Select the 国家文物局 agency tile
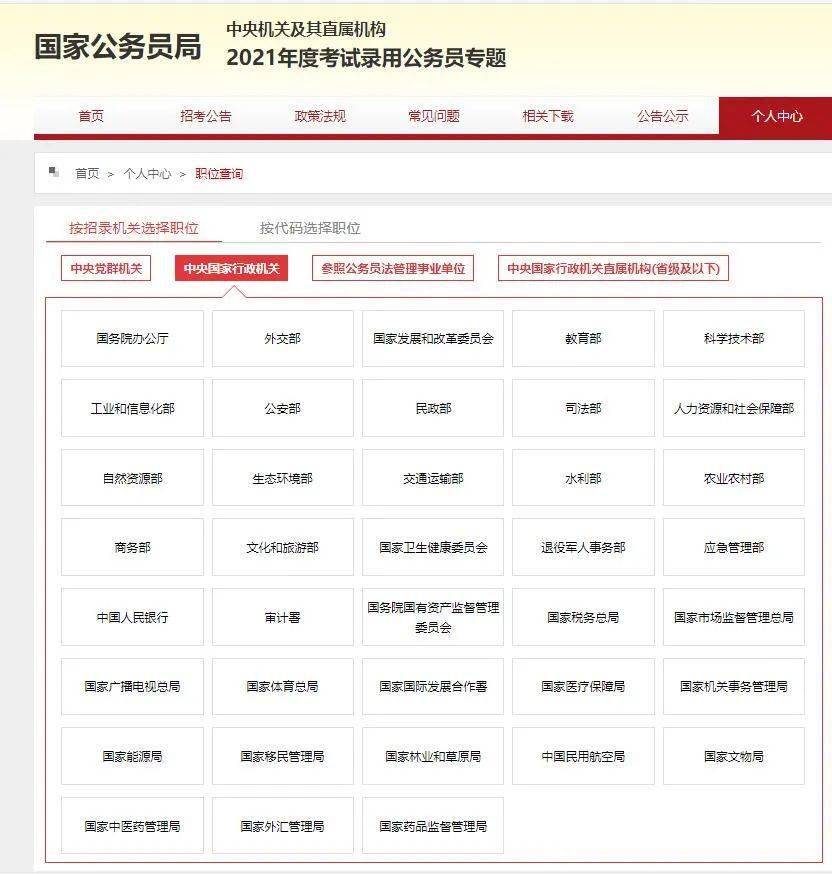Viewport: 832px width, 874px height. [x=734, y=756]
